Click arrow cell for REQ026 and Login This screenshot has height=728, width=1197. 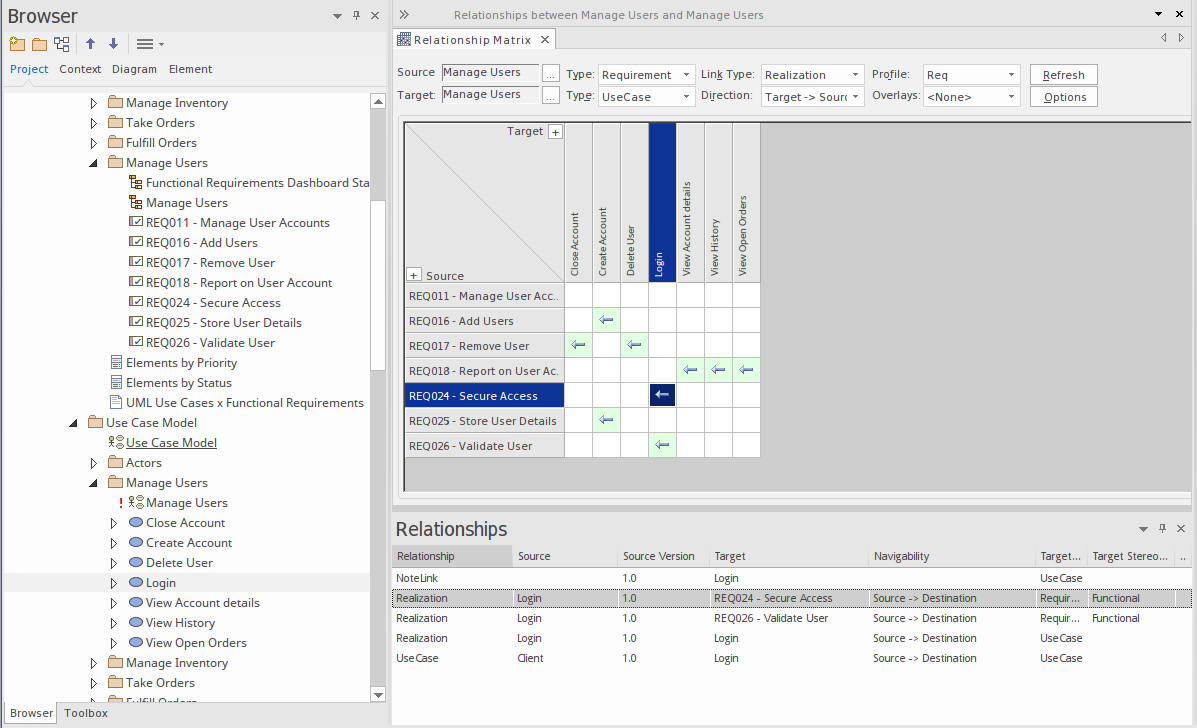pos(662,445)
